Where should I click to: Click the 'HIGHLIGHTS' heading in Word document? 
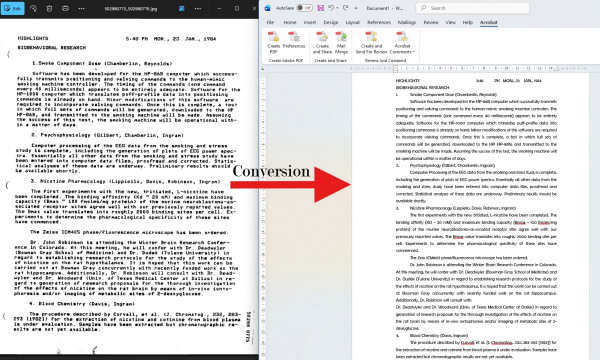[408, 81]
